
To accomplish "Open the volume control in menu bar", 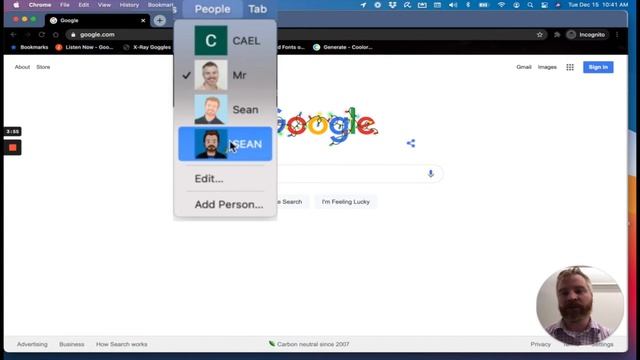I will coord(453,5).
